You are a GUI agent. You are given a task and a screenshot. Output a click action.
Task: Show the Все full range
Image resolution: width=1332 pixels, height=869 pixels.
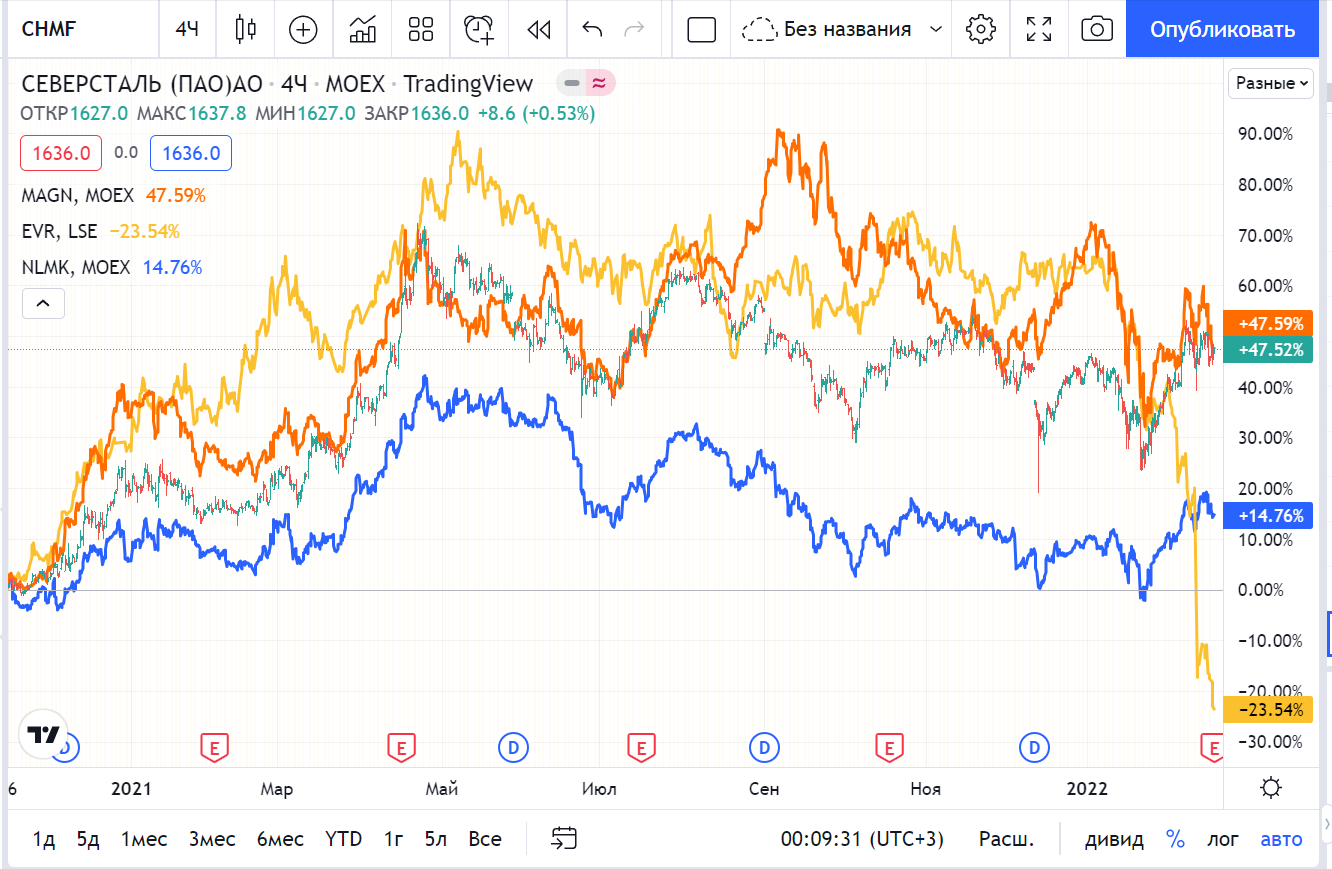pyautogui.click(x=485, y=839)
